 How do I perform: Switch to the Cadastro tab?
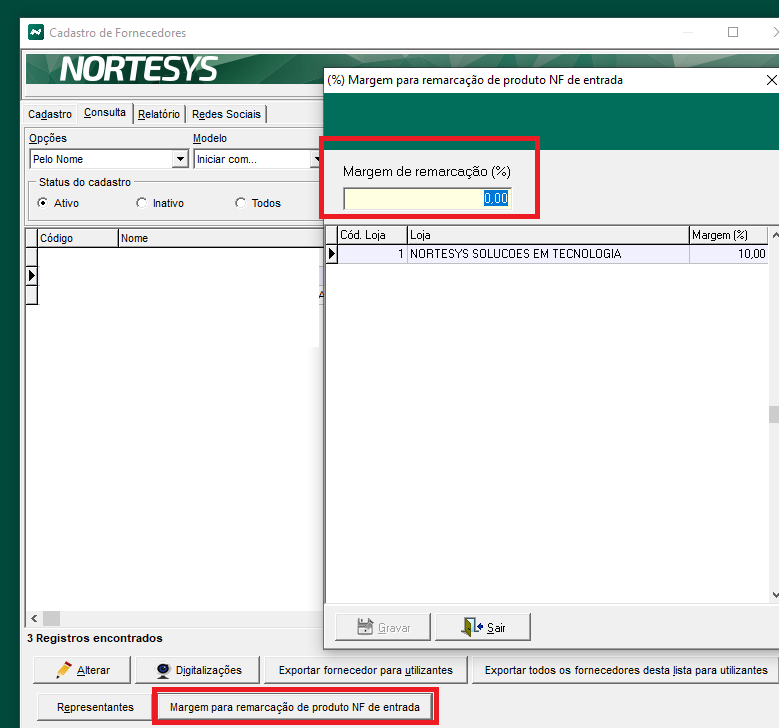pos(50,114)
